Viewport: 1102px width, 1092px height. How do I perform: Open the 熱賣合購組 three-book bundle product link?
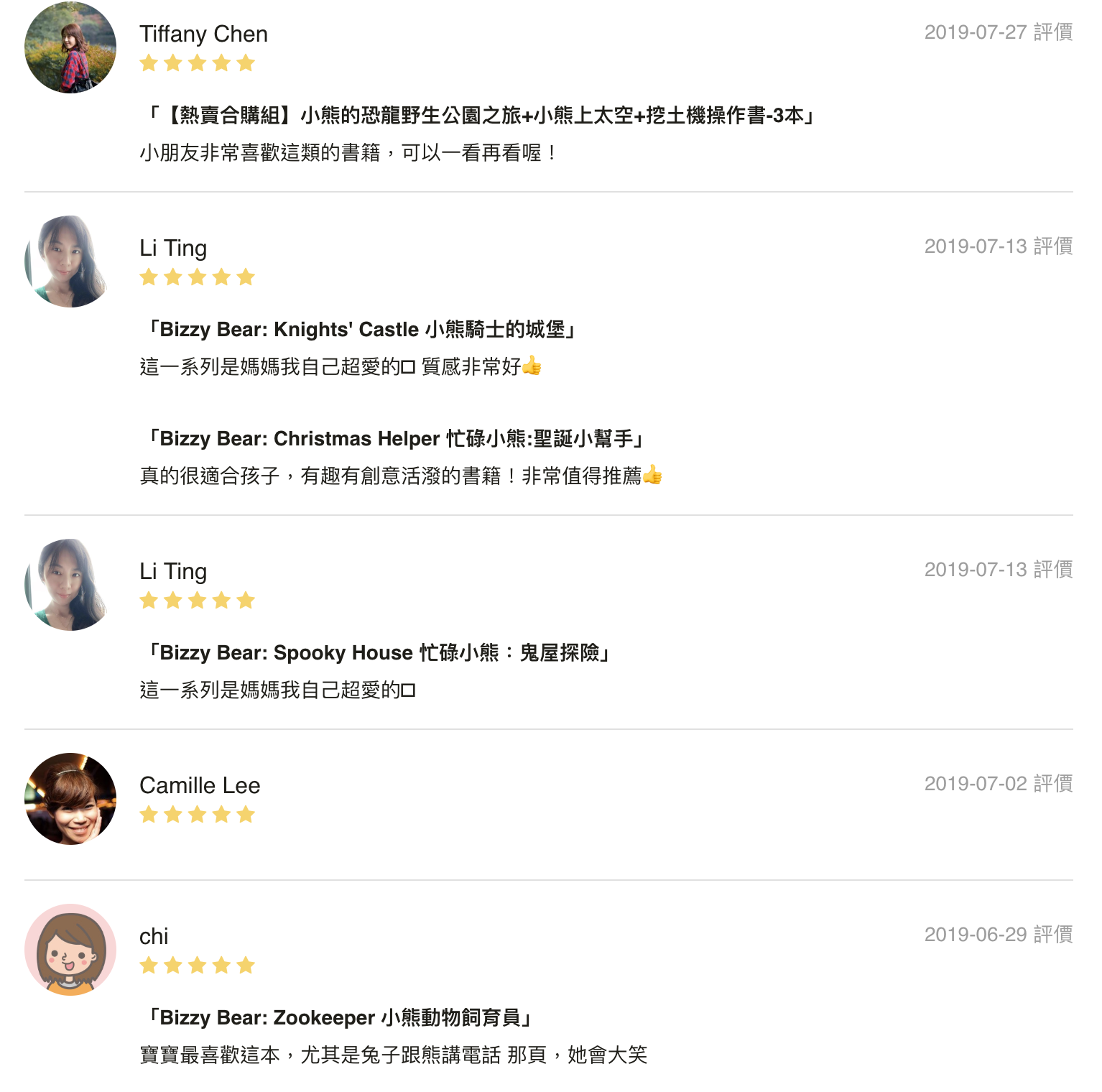[481, 115]
